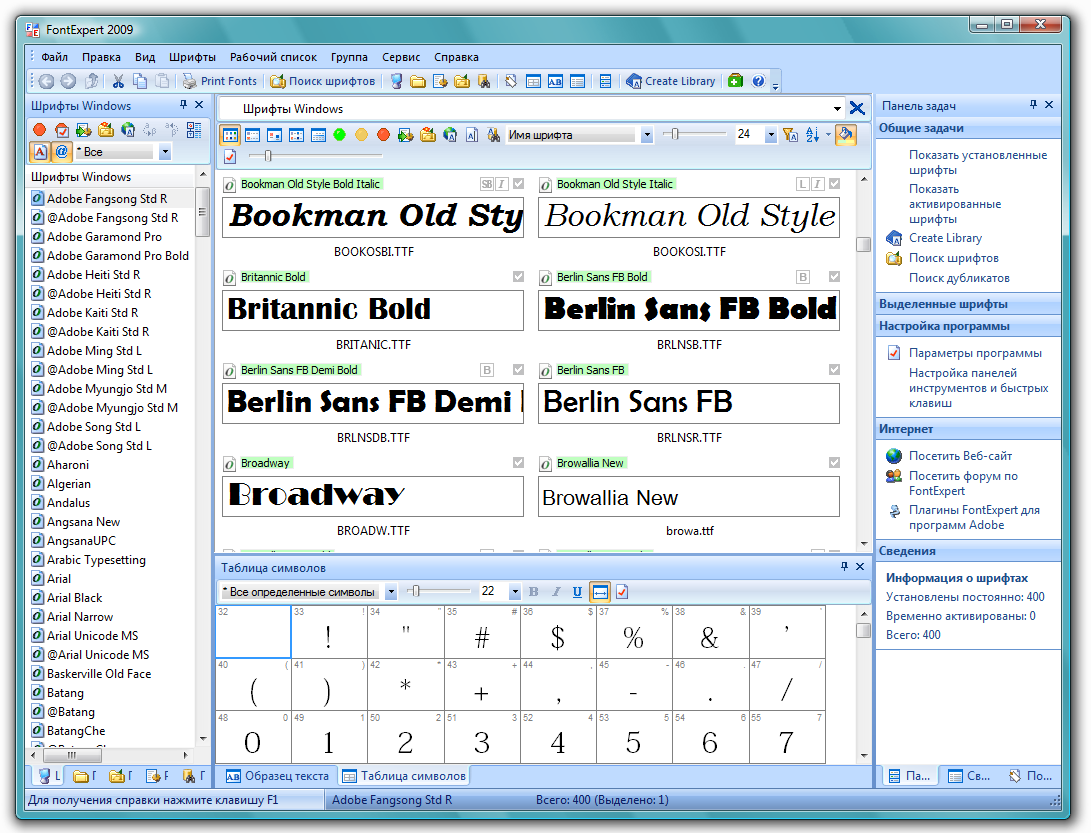Viewport: 1091px width, 833px height.
Task: Expand the Выделенные шрифты section header
Action: point(968,304)
